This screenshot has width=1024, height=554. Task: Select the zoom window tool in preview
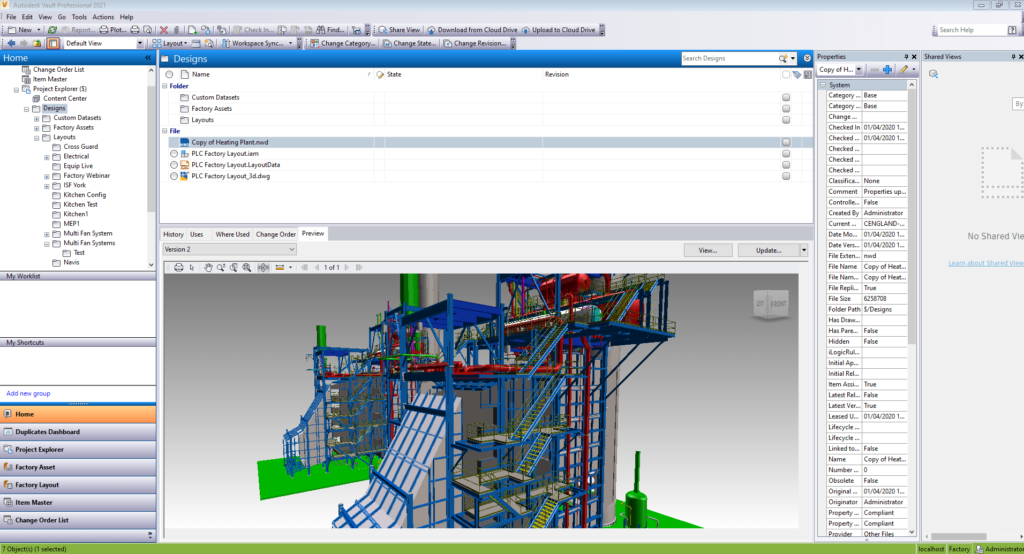(x=234, y=267)
